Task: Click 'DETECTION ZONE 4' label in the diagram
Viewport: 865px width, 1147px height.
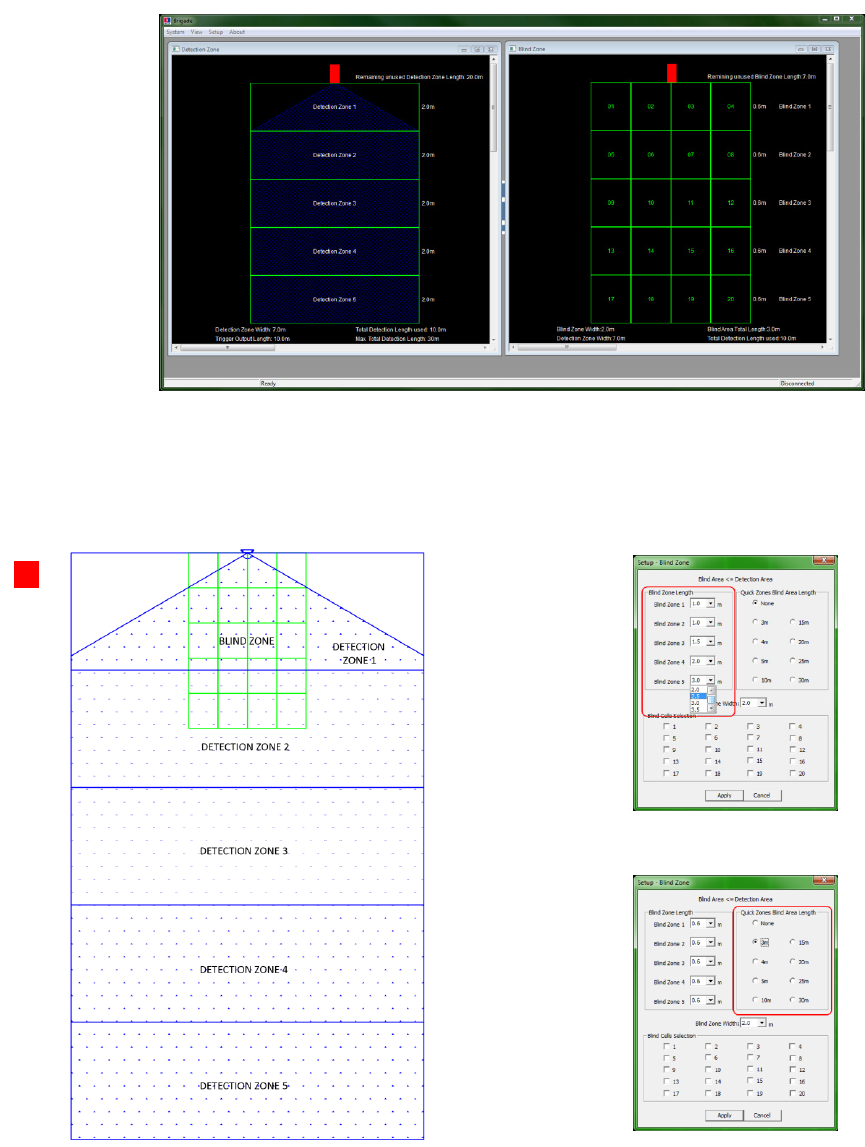Action: coord(244,969)
